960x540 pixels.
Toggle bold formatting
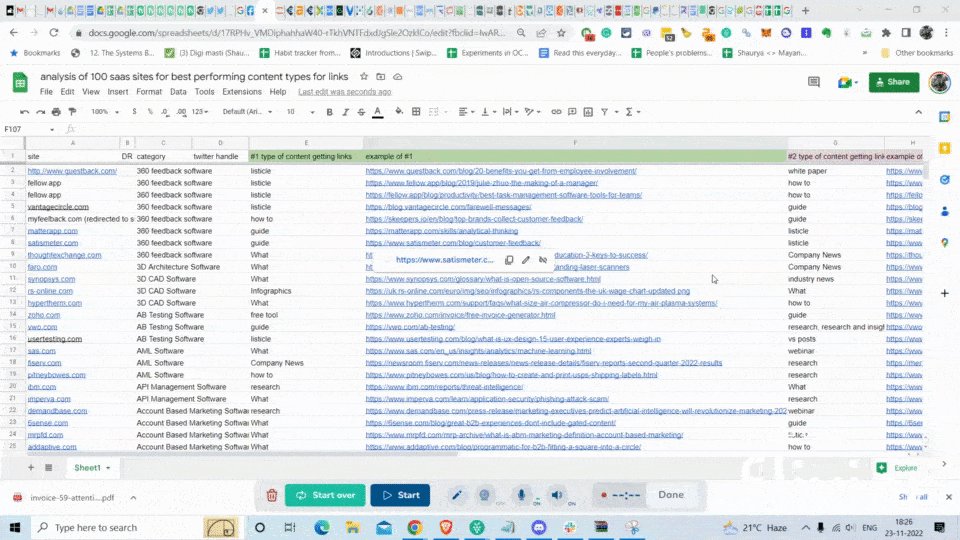click(x=329, y=112)
